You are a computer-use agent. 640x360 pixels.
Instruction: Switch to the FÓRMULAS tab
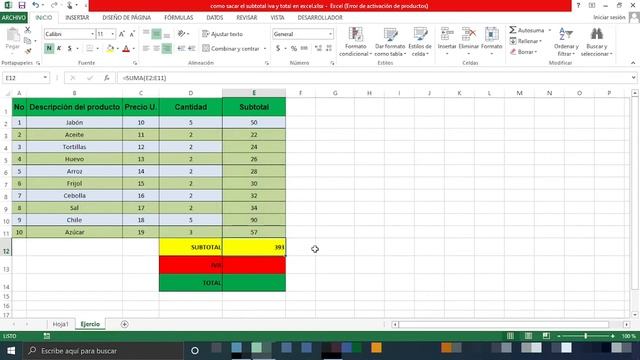178,18
